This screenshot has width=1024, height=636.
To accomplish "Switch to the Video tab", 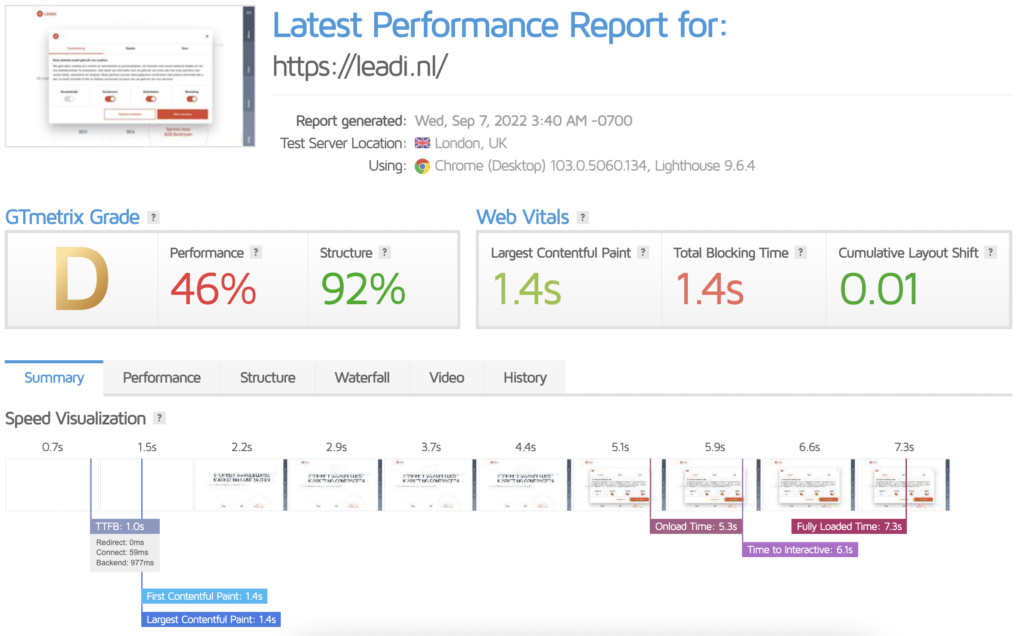I will (x=447, y=377).
